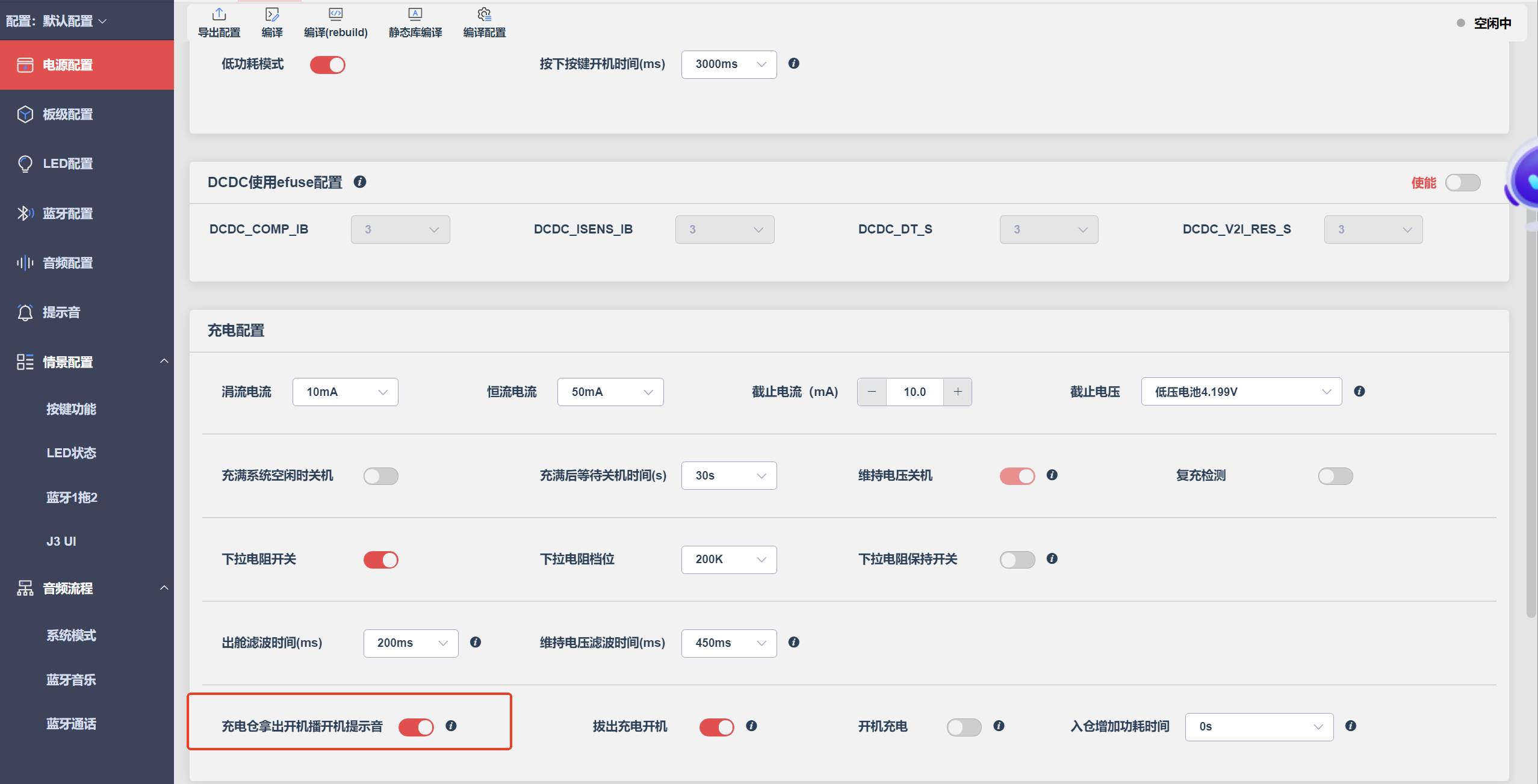Open LED配置 sidebar item
1538x784 pixels.
pos(87,164)
